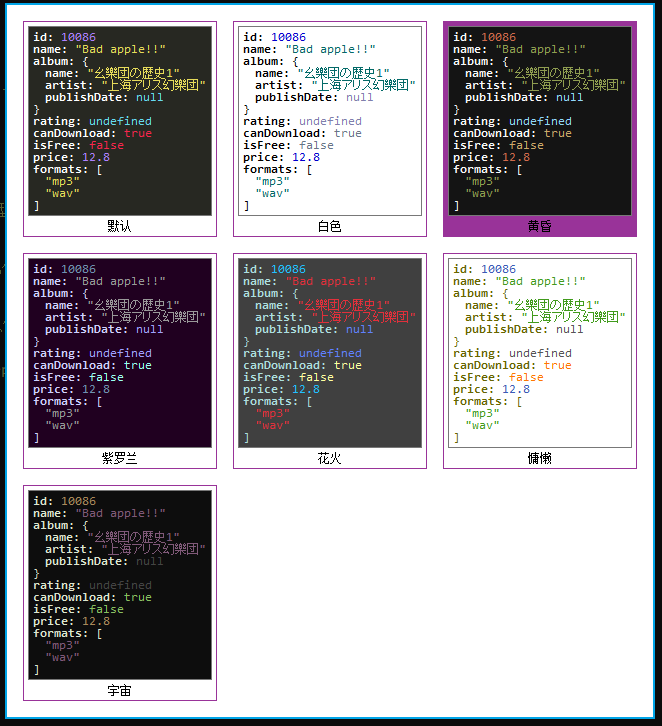662x726 pixels.
Task: Choose the 白色 theme preview thumbnail
Action: click(x=330, y=120)
